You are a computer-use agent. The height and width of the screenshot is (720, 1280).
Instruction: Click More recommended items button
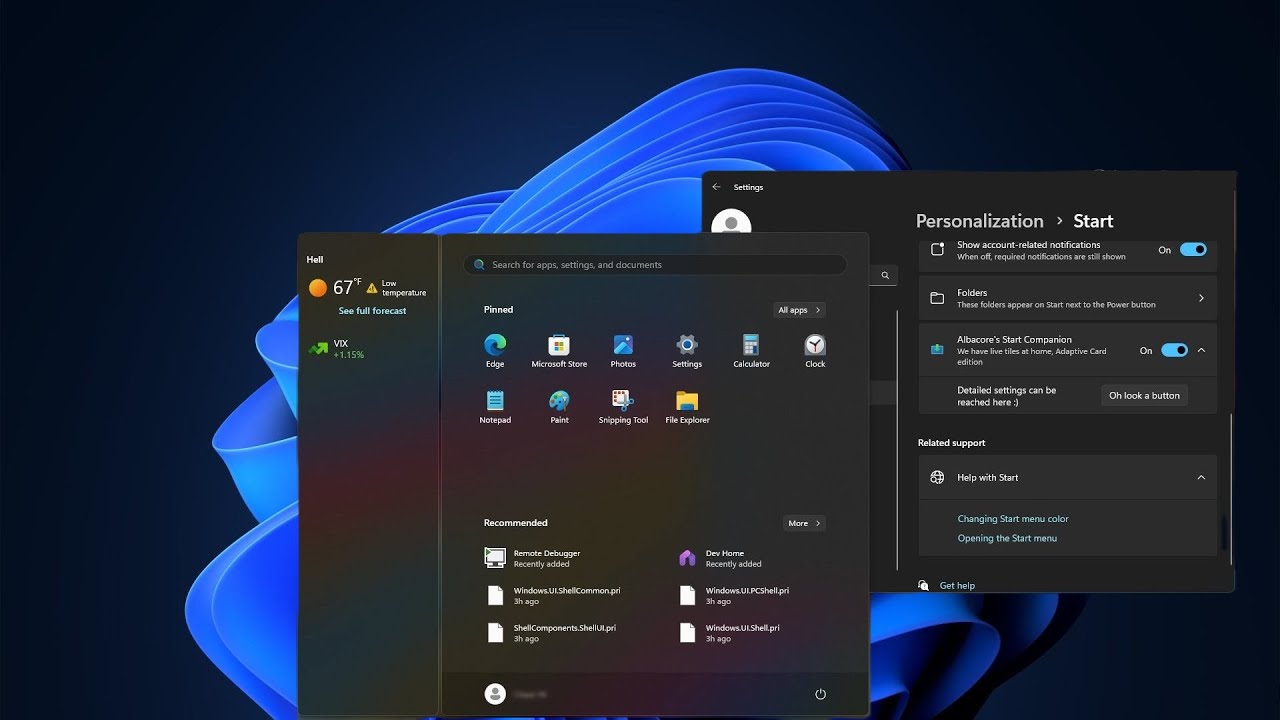click(804, 523)
